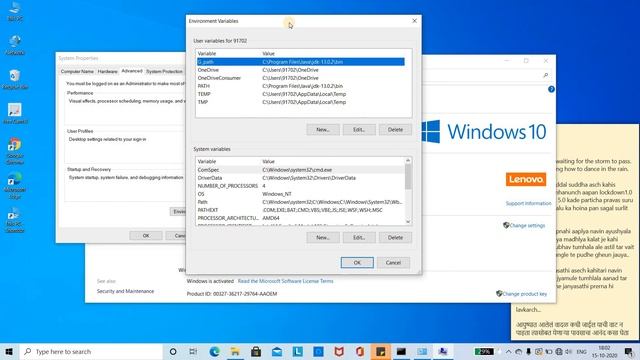Click Edit under user variables
The width and height of the screenshot is (640, 360).
[x=359, y=129]
